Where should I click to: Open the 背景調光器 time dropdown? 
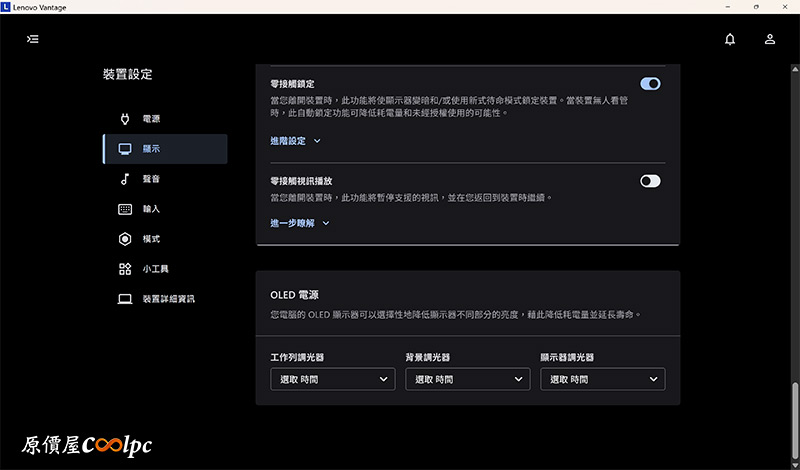(467, 380)
